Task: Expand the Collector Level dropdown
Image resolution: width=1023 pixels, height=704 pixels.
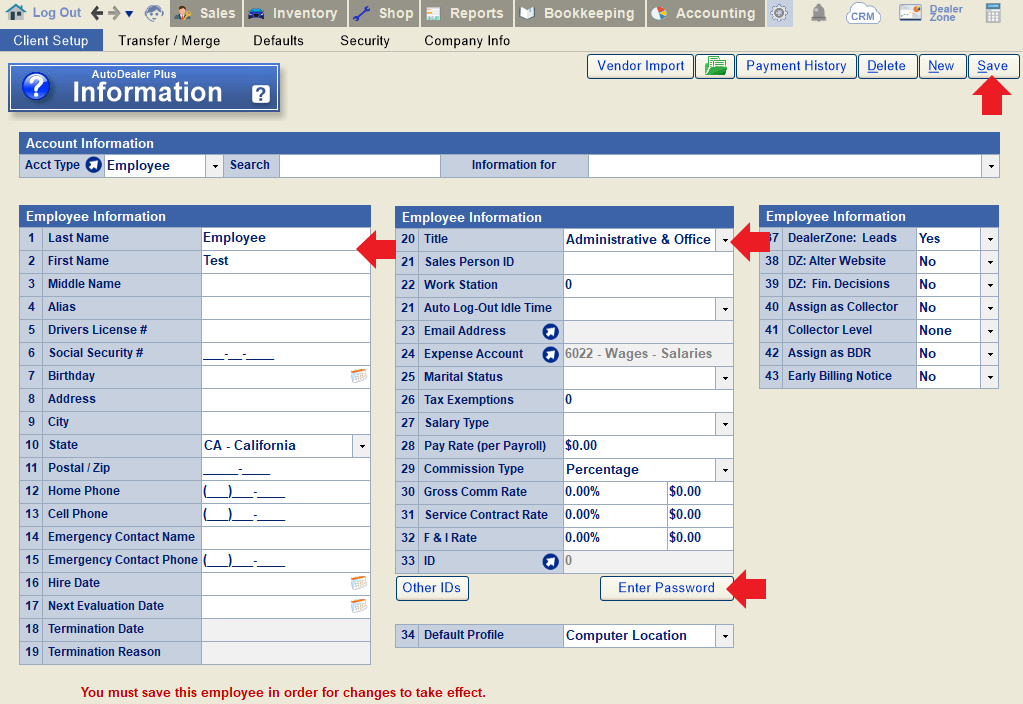Action: [990, 331]
